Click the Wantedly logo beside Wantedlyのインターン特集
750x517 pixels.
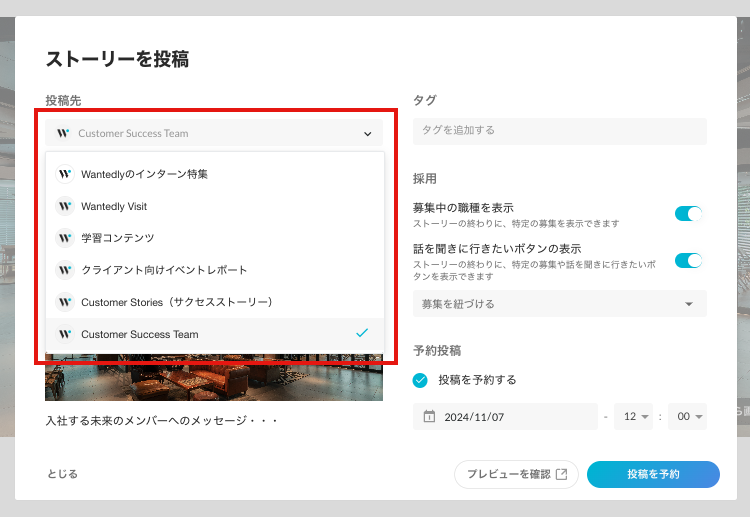point(65,174)
